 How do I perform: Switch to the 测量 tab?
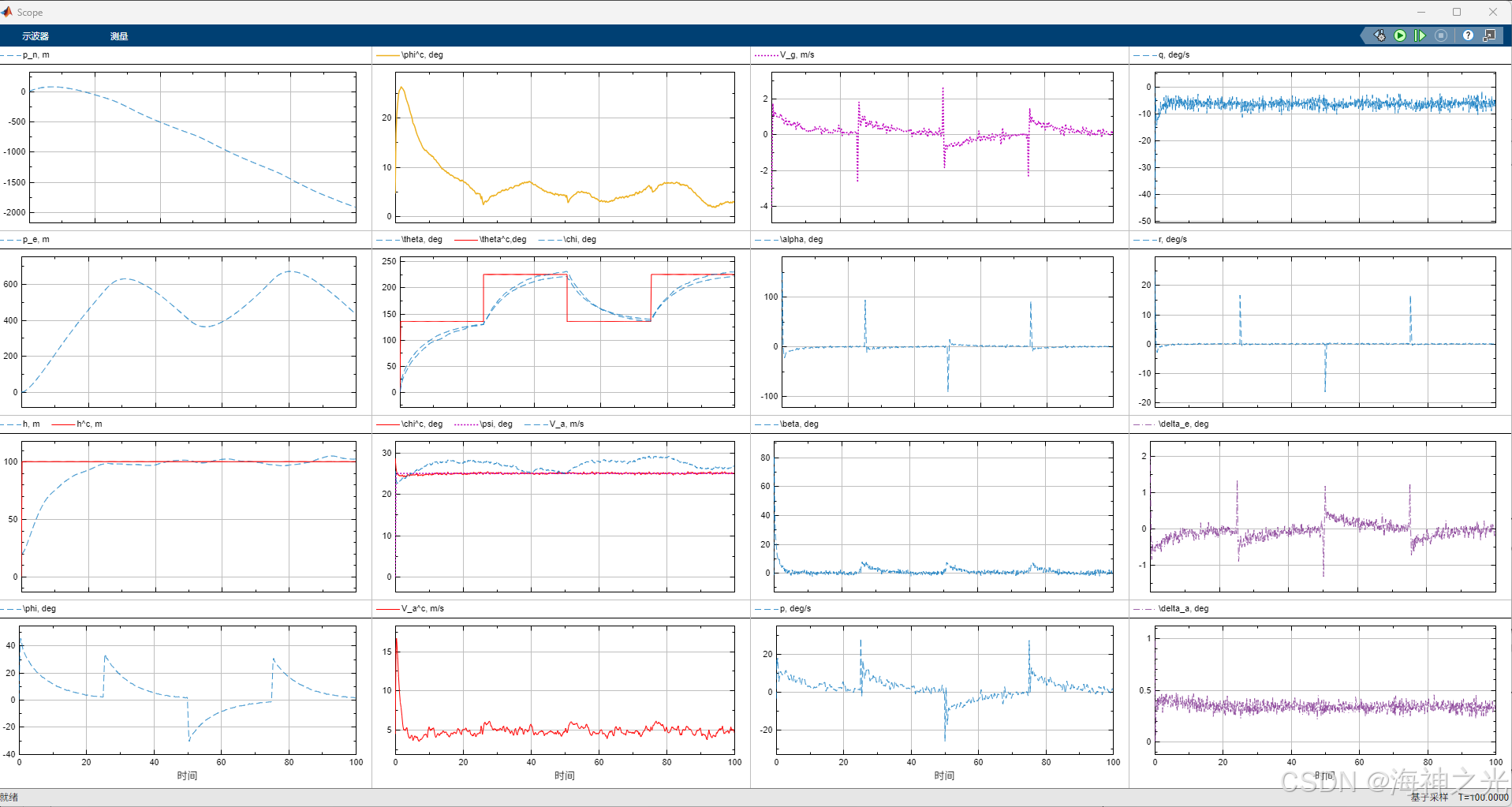(x=119, y=36)
